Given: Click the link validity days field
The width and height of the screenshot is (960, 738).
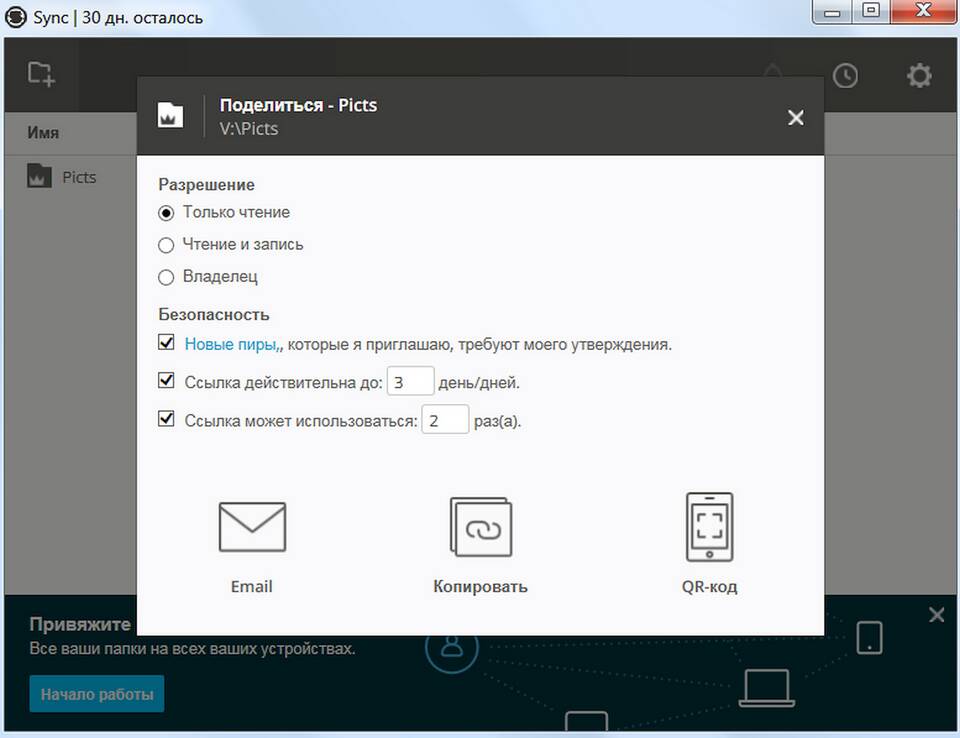Looking at the screenshot, I should click(x=410, y=382).
